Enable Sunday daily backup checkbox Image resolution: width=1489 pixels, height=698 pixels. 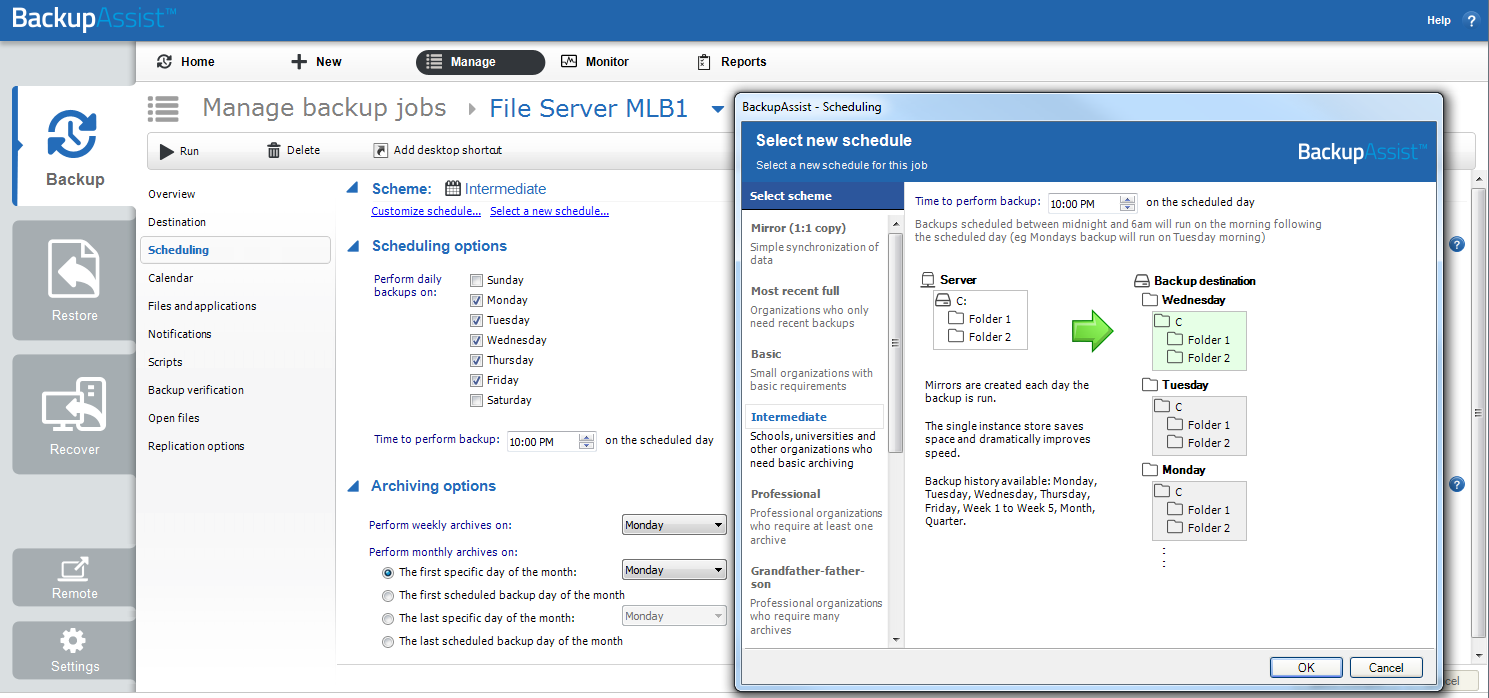(476, 280)
